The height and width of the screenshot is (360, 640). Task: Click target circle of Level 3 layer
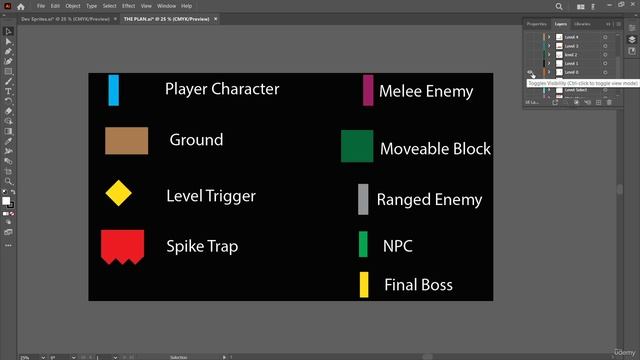point(605,46)
